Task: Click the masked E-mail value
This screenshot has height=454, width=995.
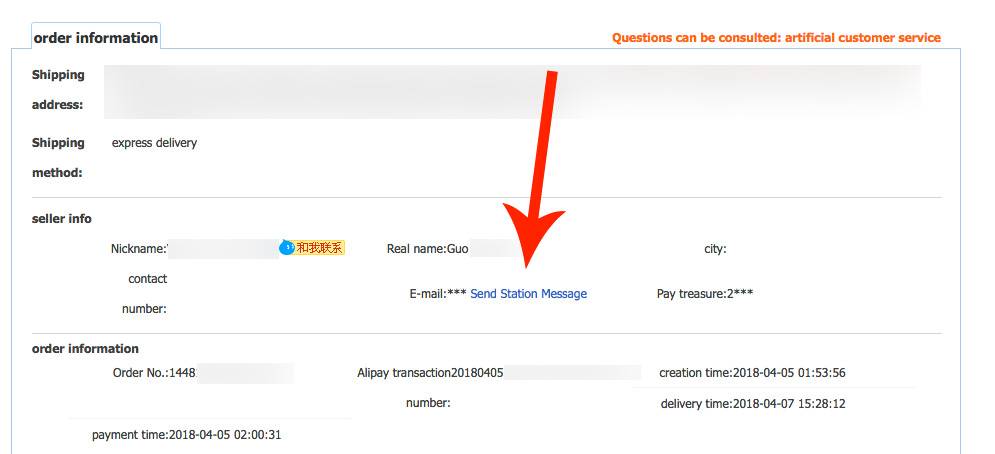Action: pyautogui.click(x=457, y=294)
